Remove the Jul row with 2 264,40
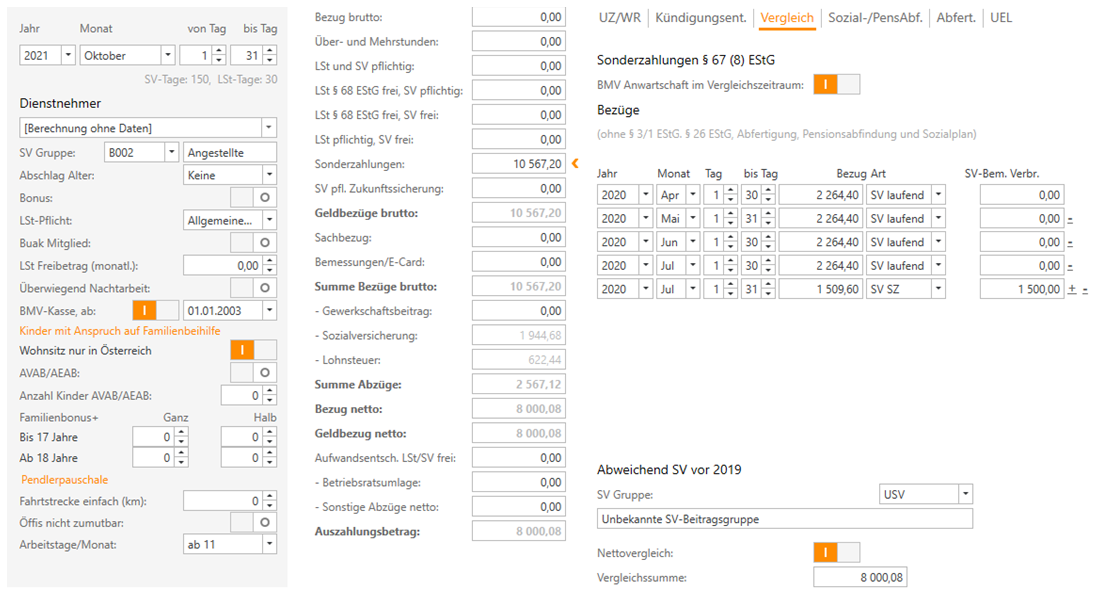1096x596 pixels. 1070,267
